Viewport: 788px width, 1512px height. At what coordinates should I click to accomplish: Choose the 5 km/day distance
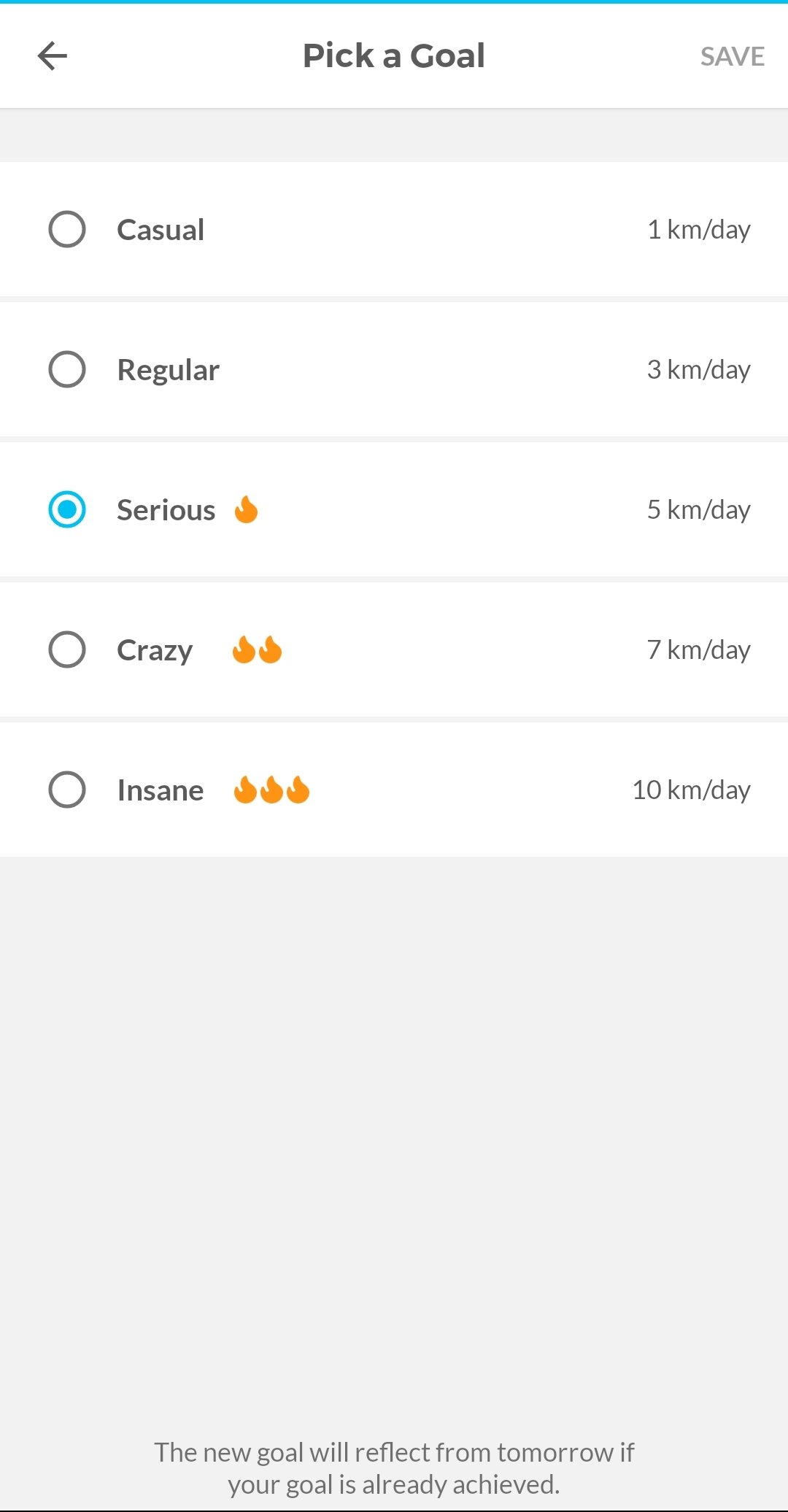pyautogui.click(x=698, y=510)
